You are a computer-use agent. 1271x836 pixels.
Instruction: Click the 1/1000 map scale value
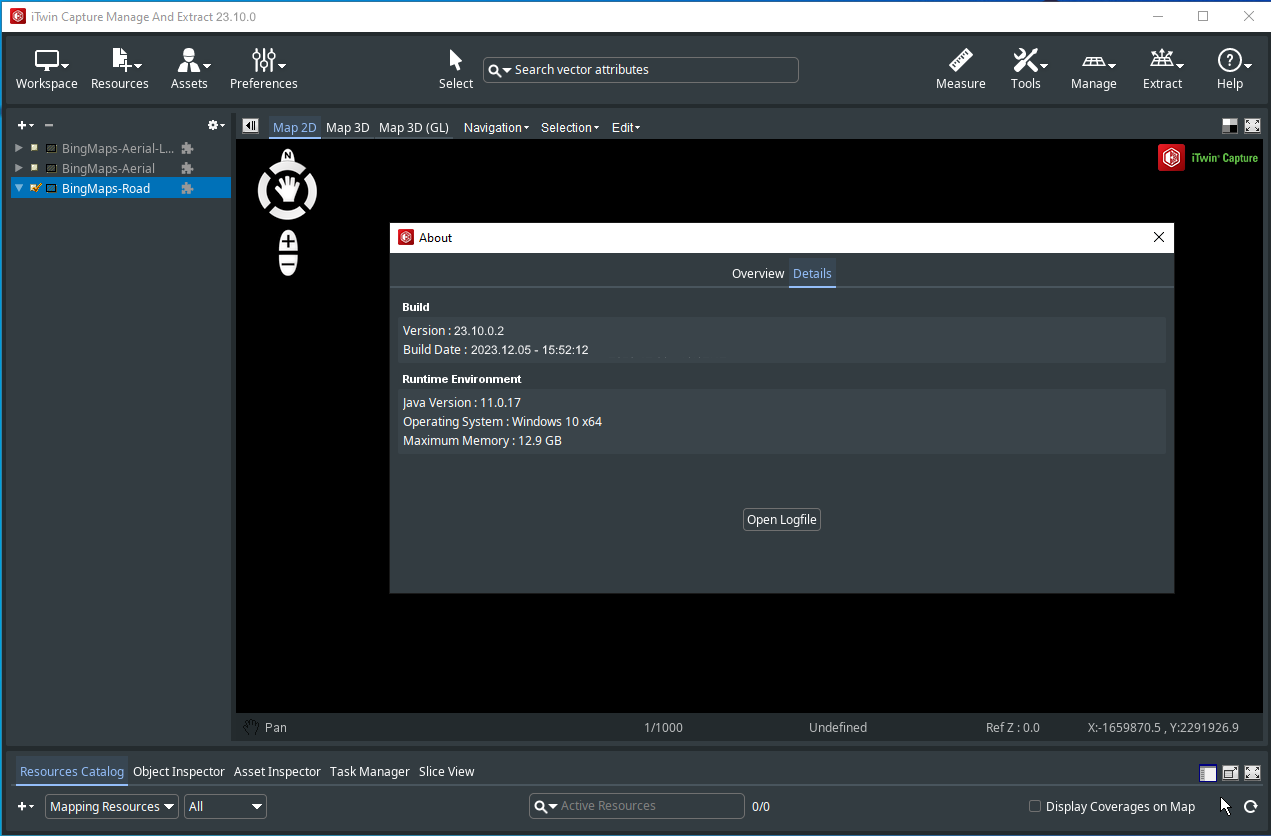[x=663, y=727]
